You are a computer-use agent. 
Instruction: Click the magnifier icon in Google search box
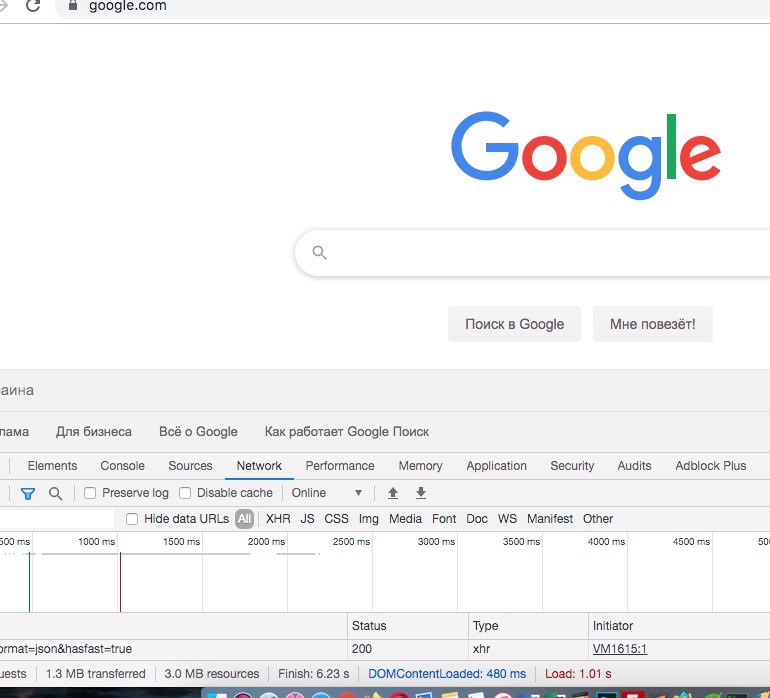click(319, 252)
